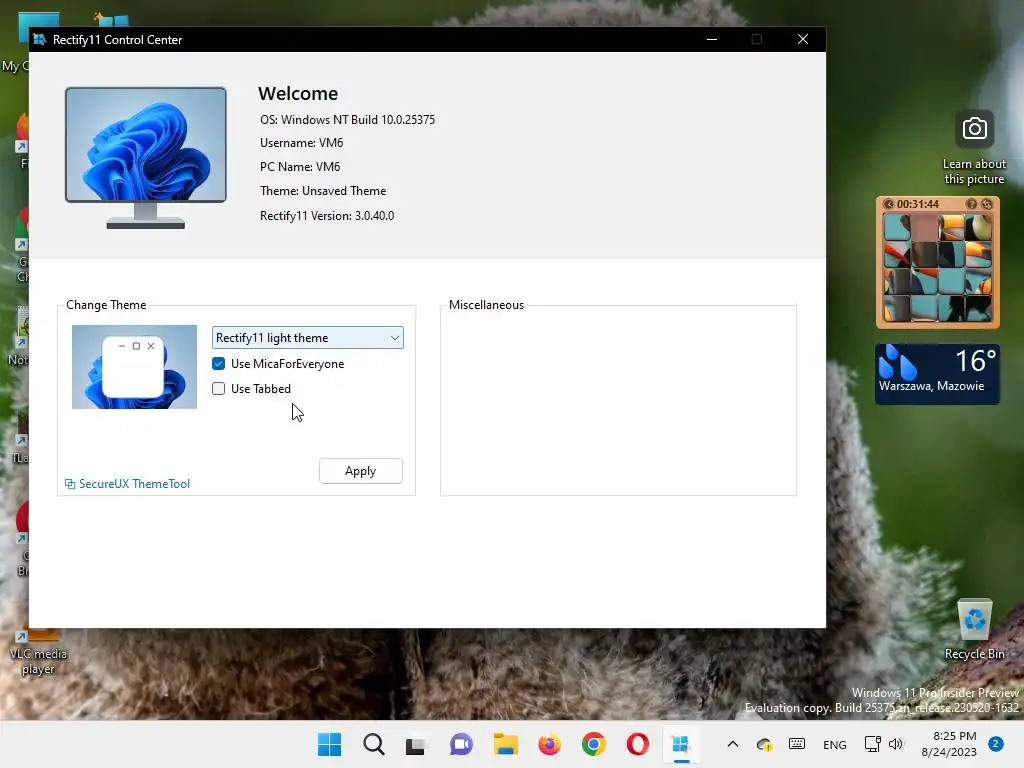This screenshot has height=768, width=1024.
Task: Show hidden system tray icons
Action: point(733,744)
